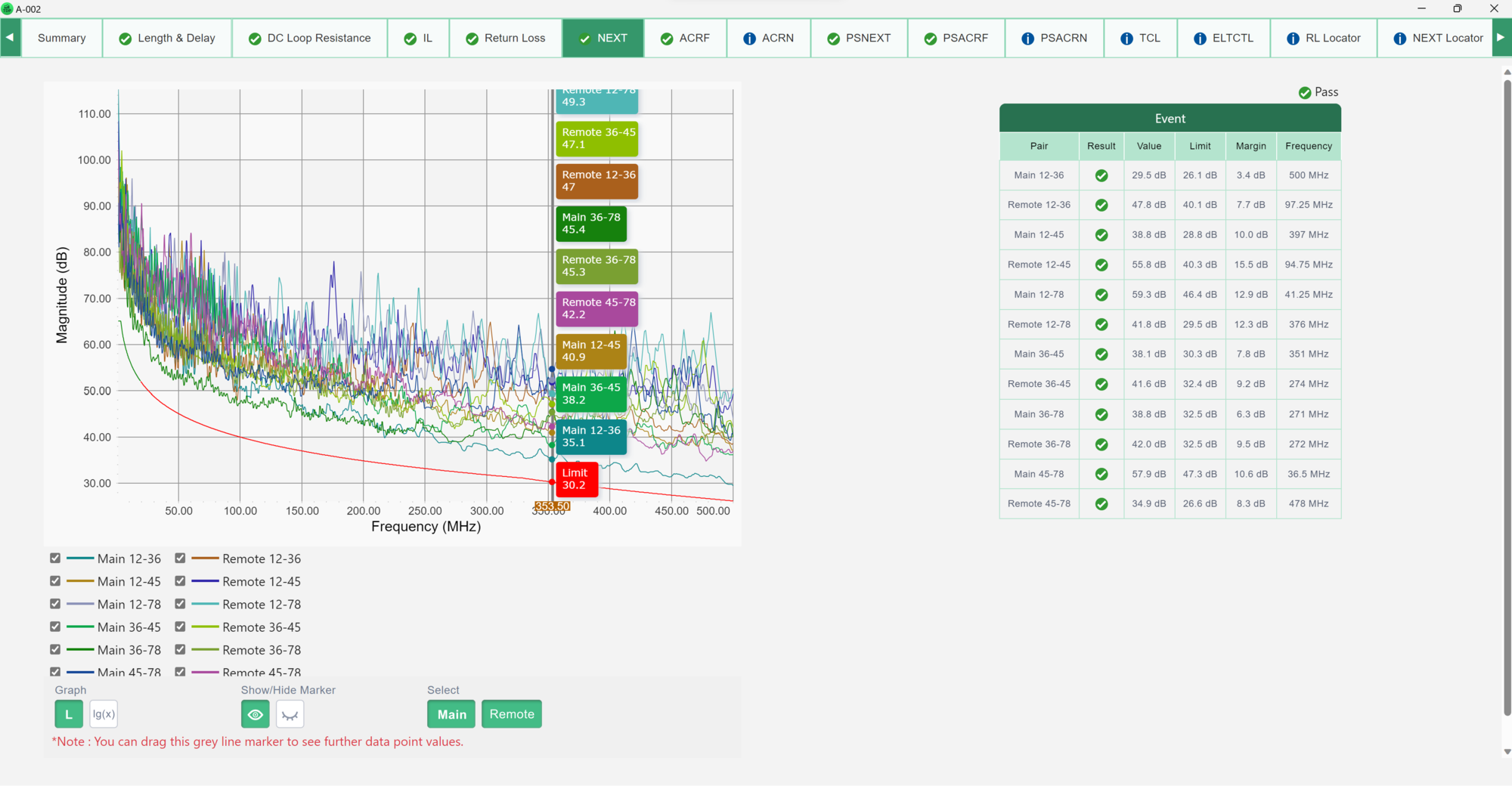
Task: Open the RL Locator tab
Action: [1323, 38]
